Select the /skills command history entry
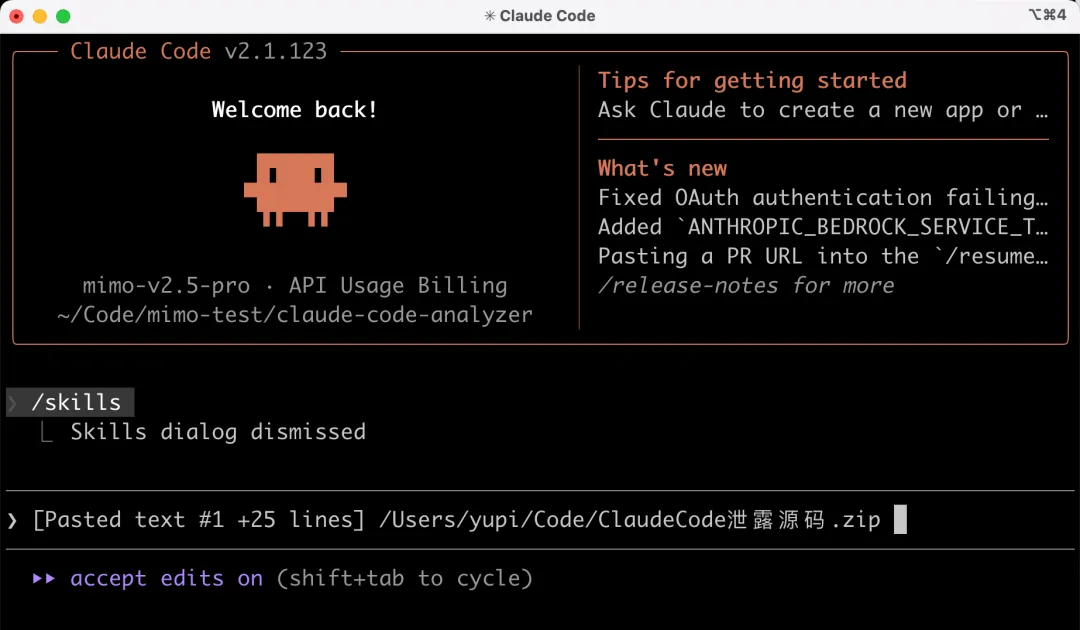This screenshot has height=630, width=1080. pyautogui.click(x=76, y=402)
